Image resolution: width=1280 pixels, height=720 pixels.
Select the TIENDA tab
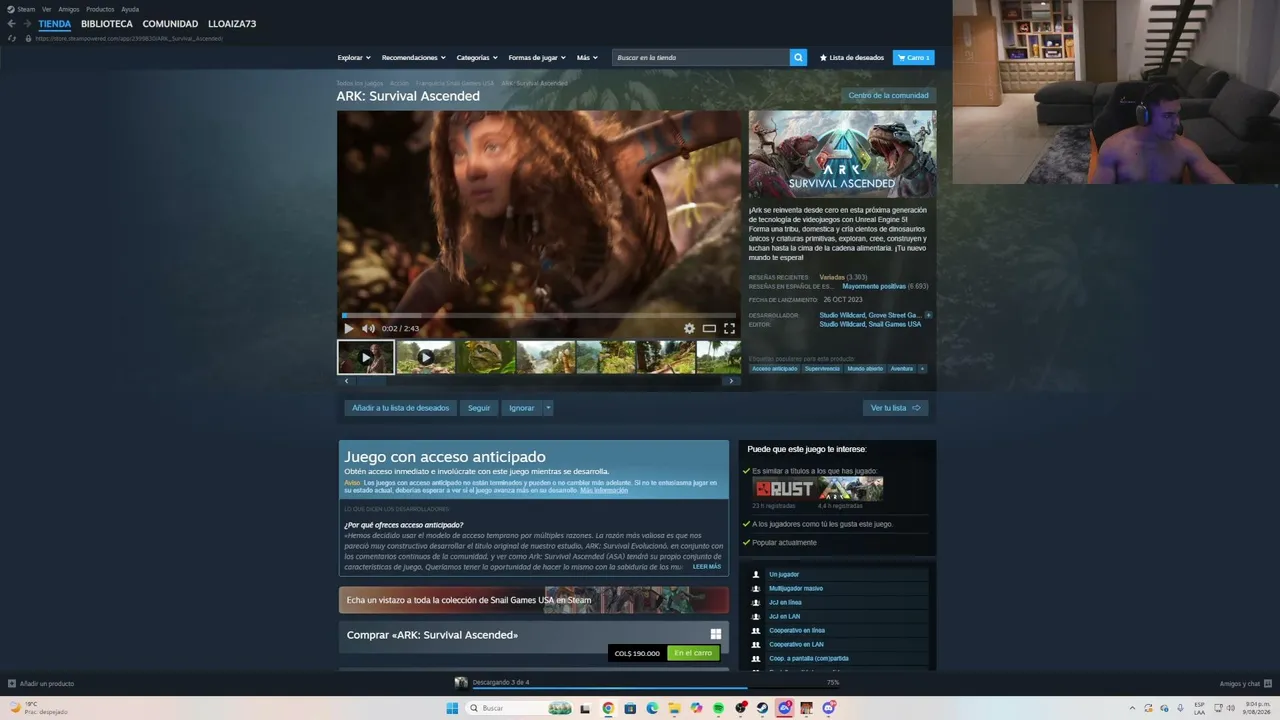[x=55, y=24]
